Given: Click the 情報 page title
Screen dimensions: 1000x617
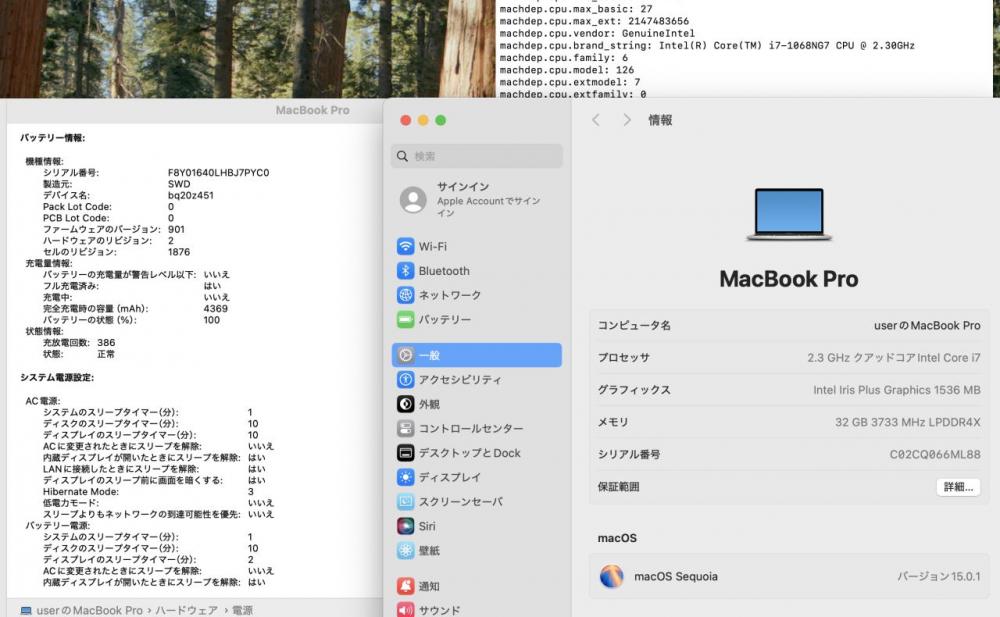Looking at the screenshot, I should tap(660, 120).
